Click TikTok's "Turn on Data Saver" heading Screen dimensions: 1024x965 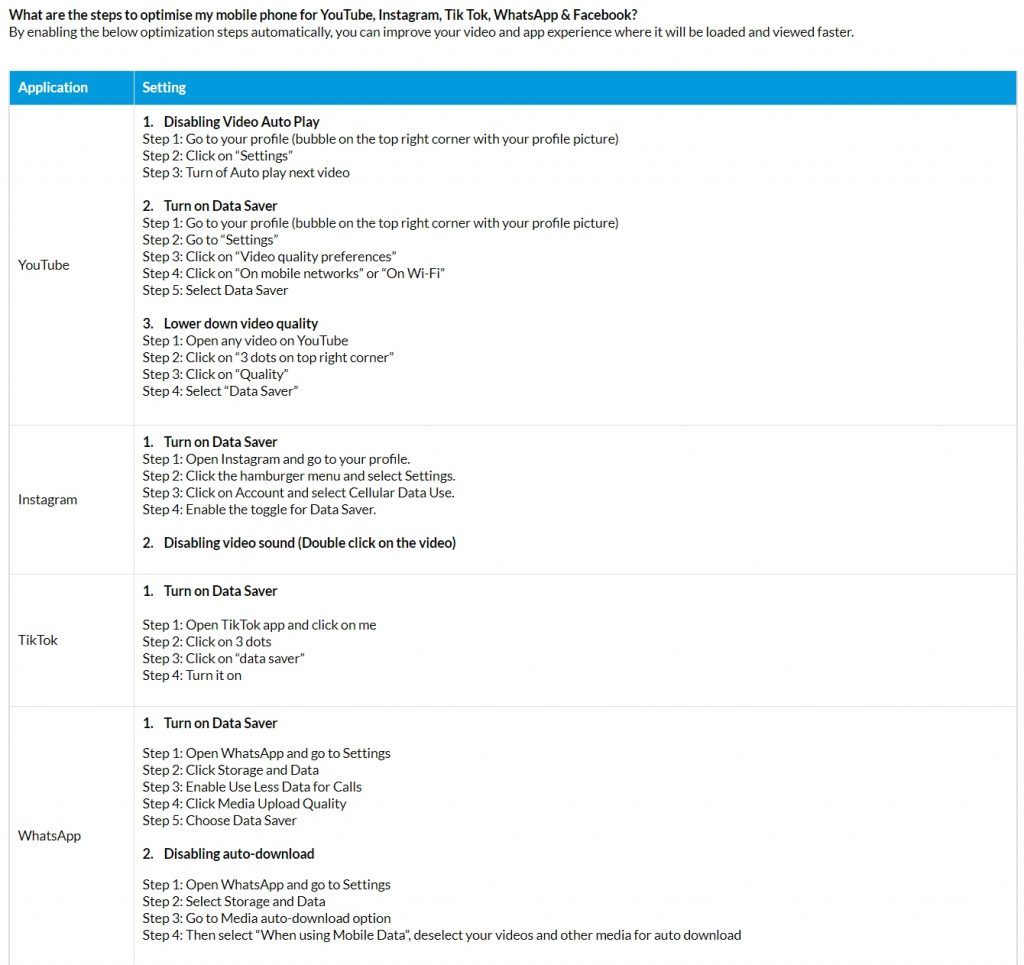(x=220, y=591)
